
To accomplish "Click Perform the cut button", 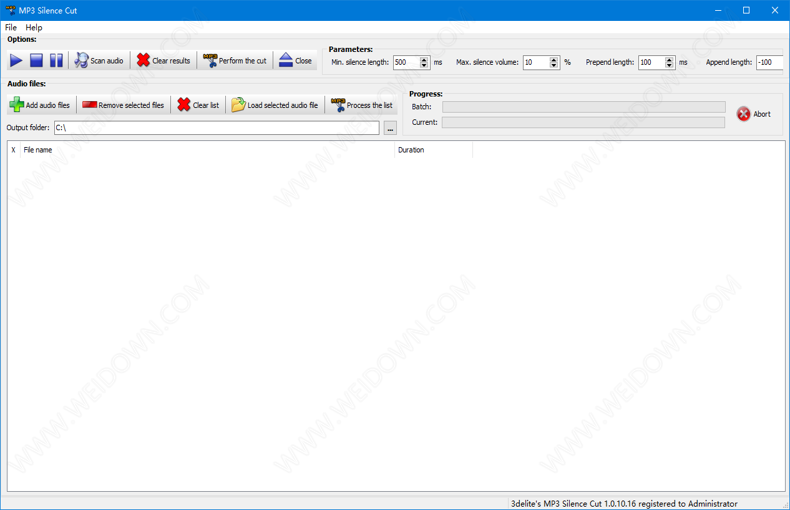I will [235, 60].
